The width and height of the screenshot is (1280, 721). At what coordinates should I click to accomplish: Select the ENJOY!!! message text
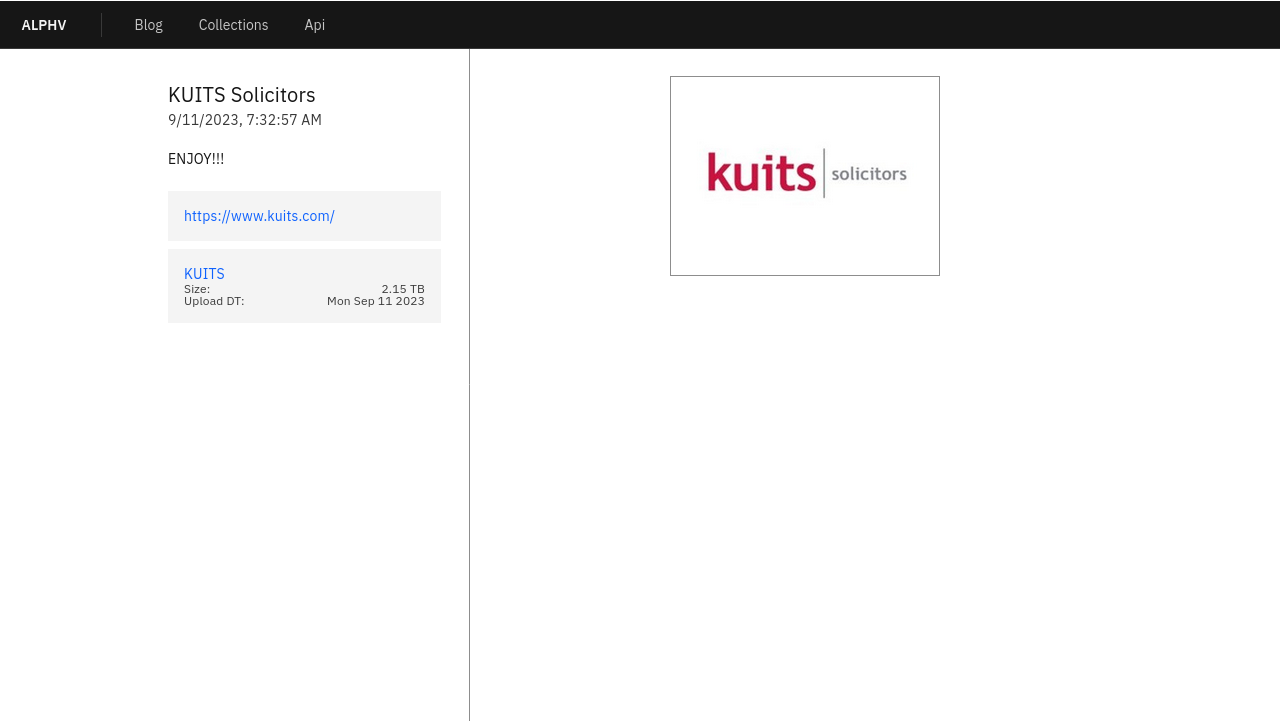click(x=196, y=159)
